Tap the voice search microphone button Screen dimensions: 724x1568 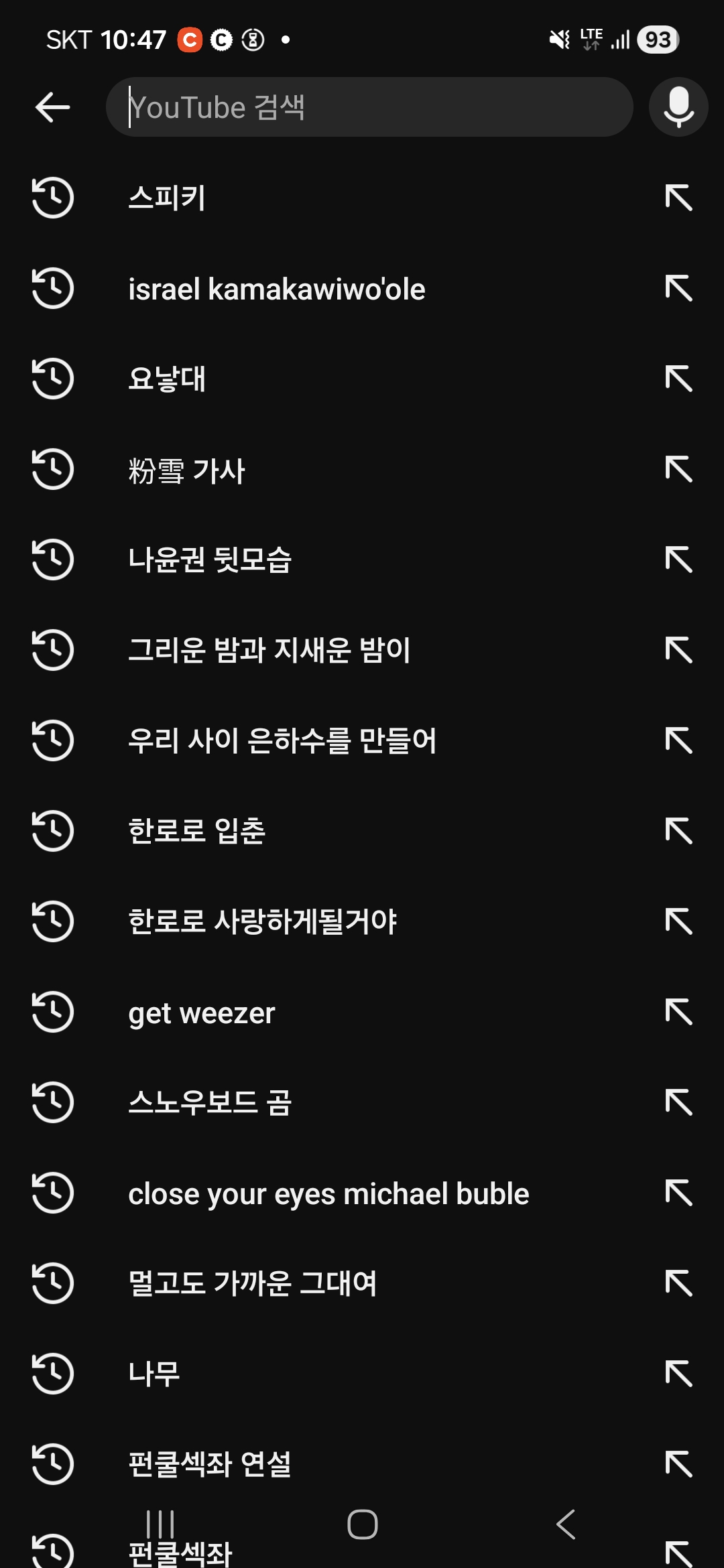point(678,107)
